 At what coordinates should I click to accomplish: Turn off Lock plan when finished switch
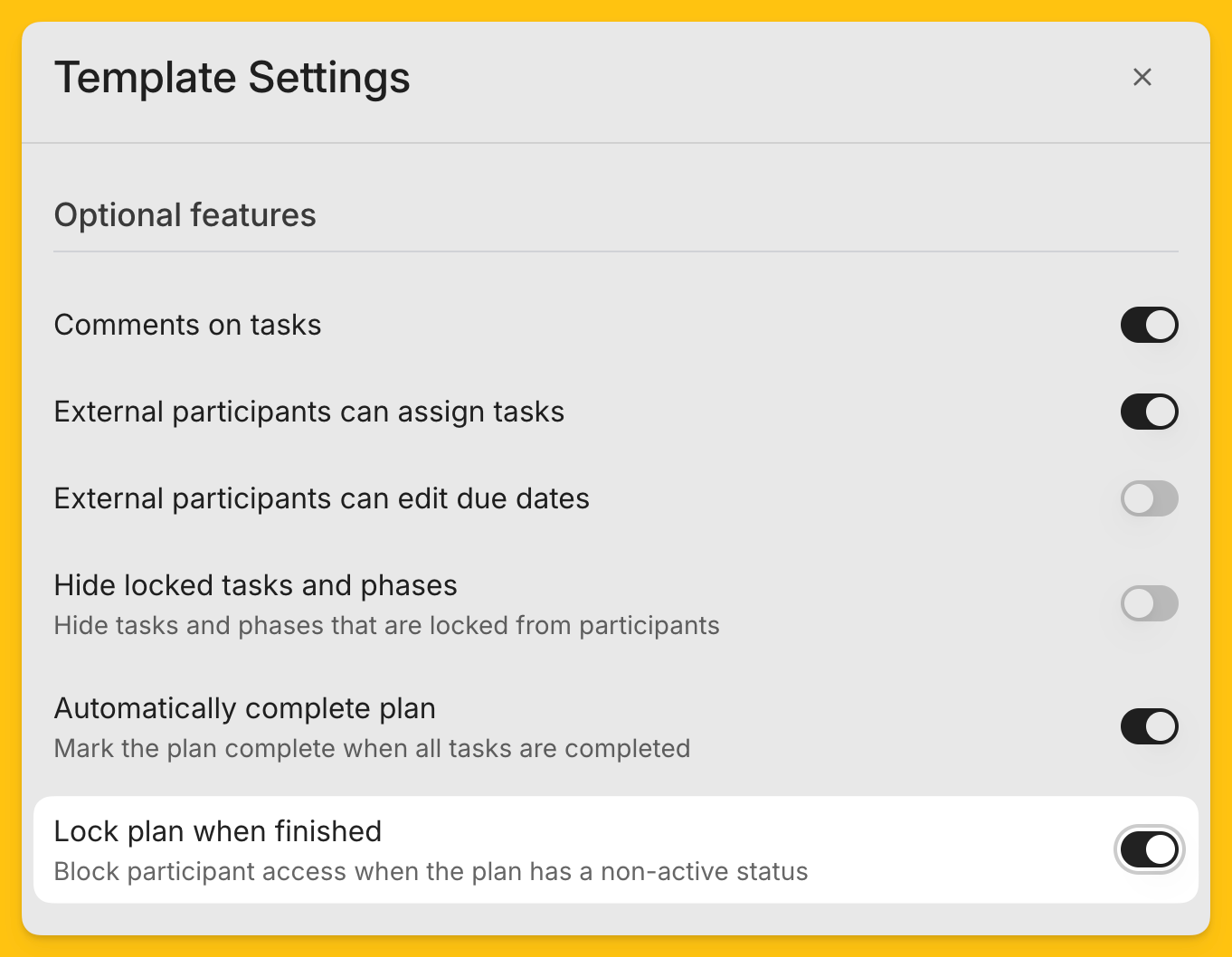tap(1149, 849)
